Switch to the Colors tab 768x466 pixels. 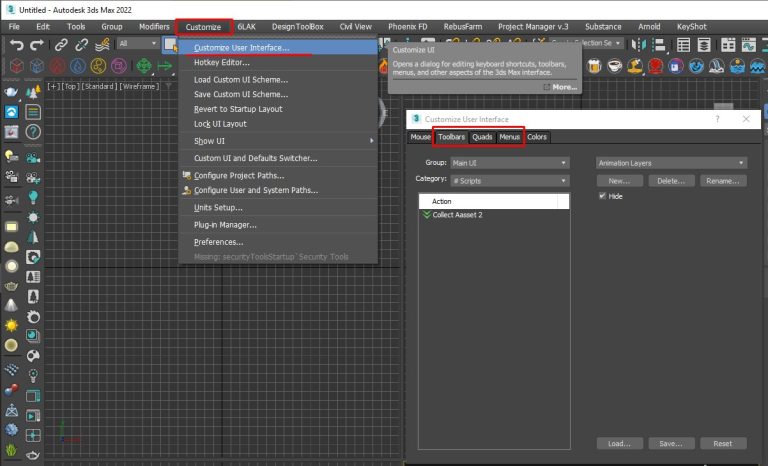[x=537, y=137]
